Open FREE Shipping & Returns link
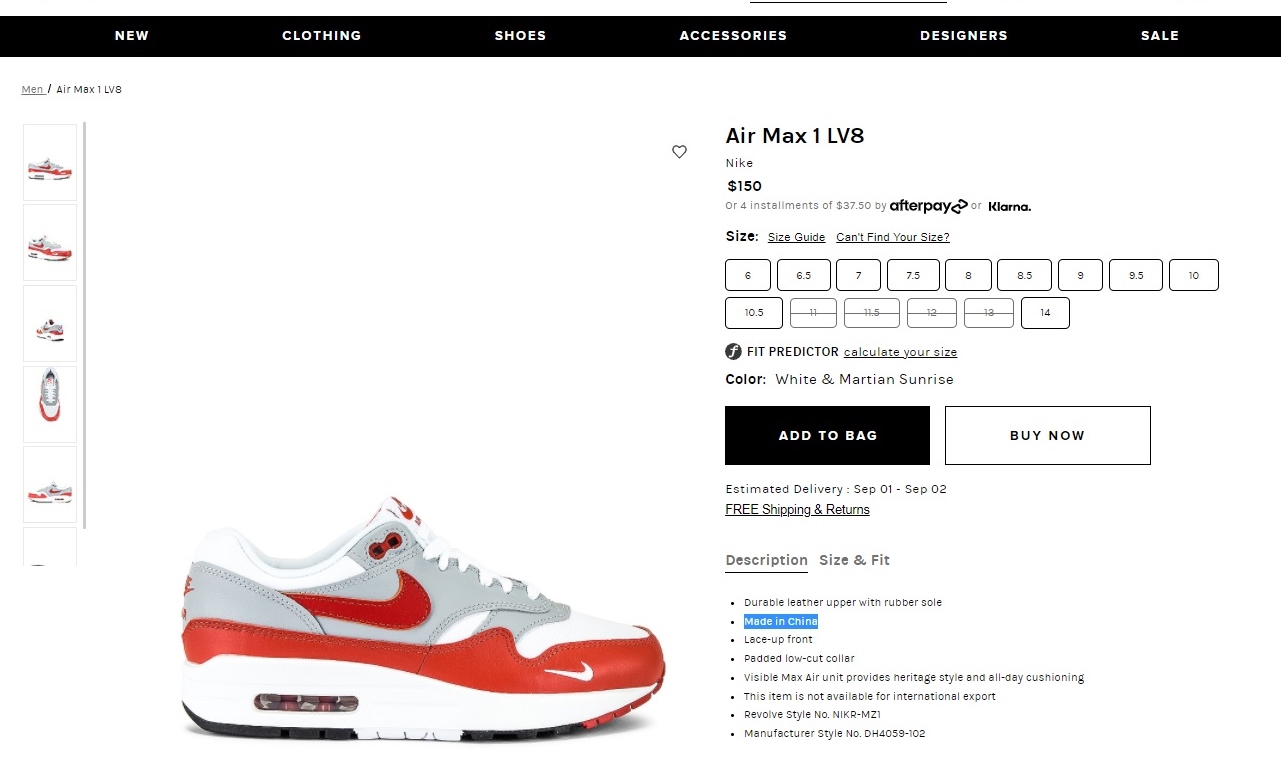This screenshot has height=767, width=1281. click(x=797, y=510)
